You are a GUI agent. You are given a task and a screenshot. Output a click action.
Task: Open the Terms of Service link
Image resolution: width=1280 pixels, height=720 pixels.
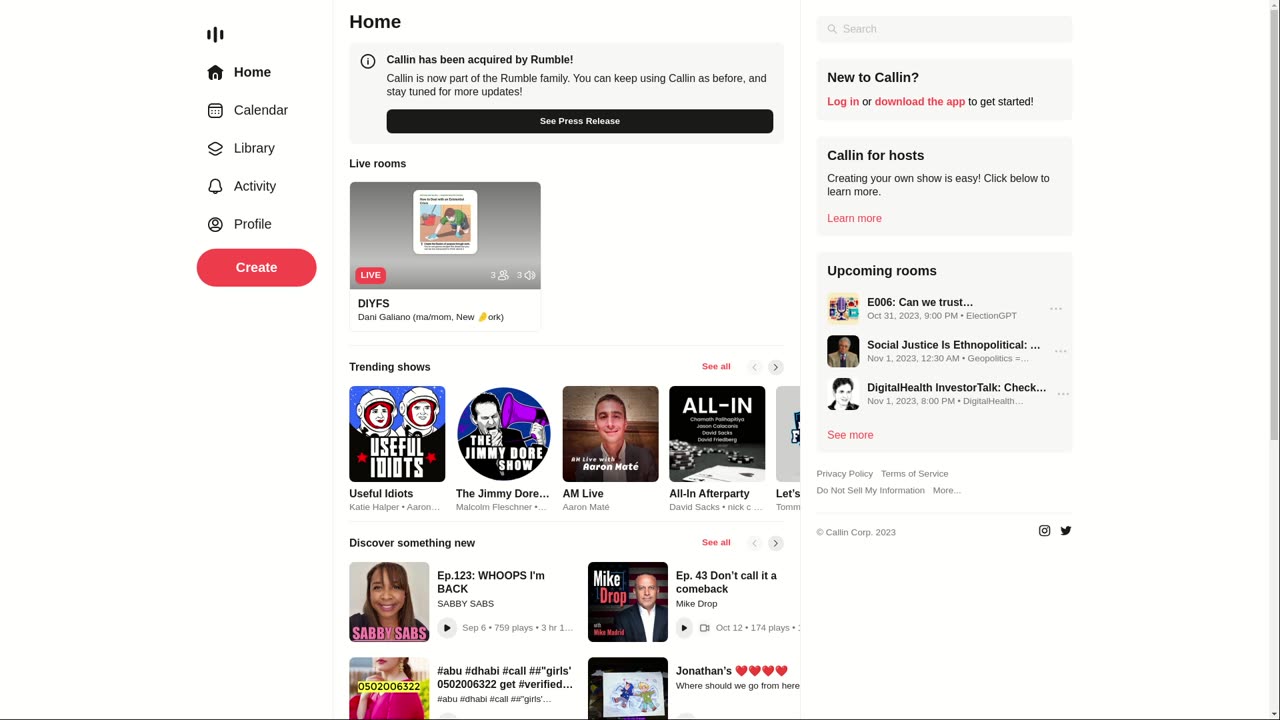pyautogui.click(x=915, y=474)
